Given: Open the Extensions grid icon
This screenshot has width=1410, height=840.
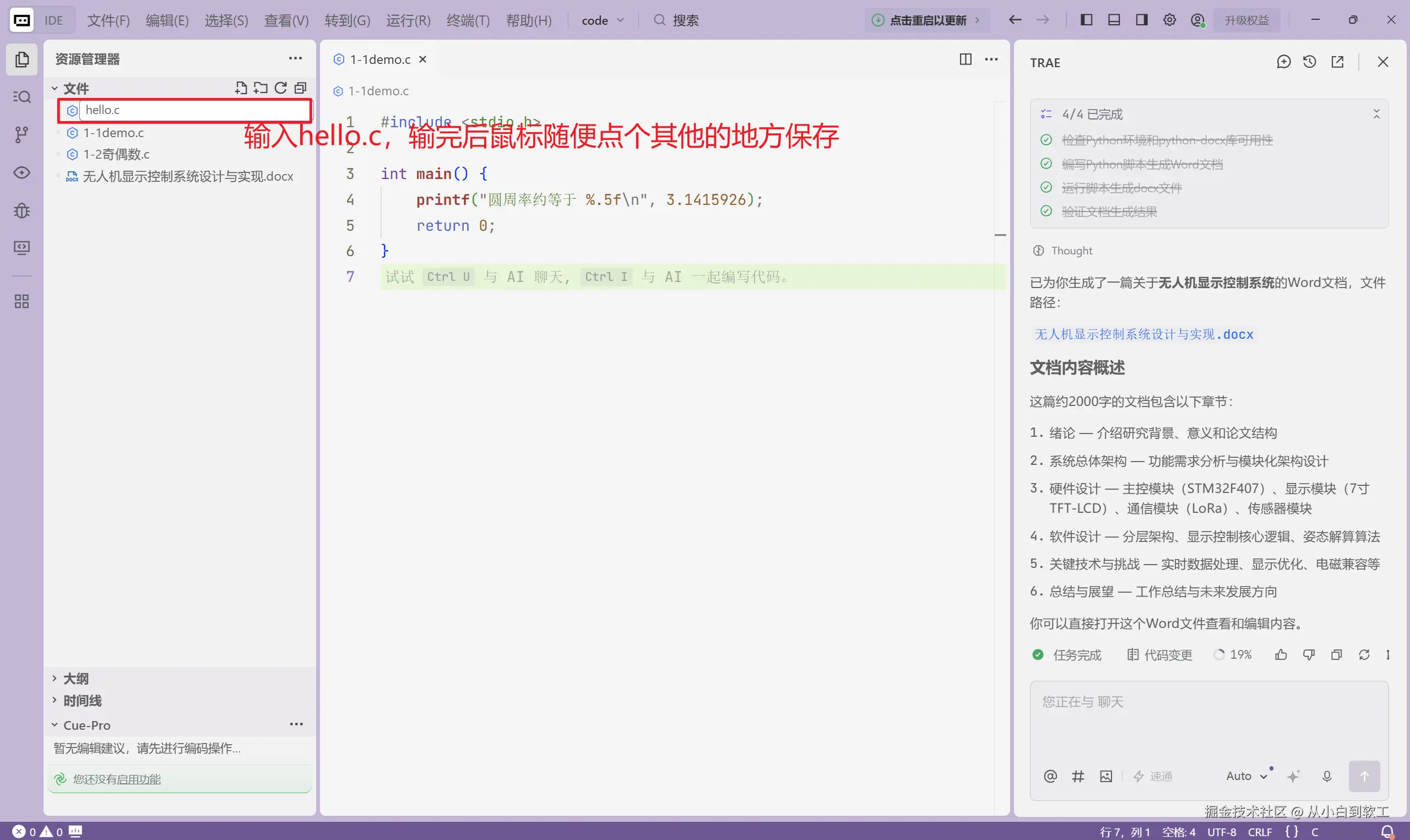Looking at the screenshot, I should pyautogui.click(x=21, y=301).
